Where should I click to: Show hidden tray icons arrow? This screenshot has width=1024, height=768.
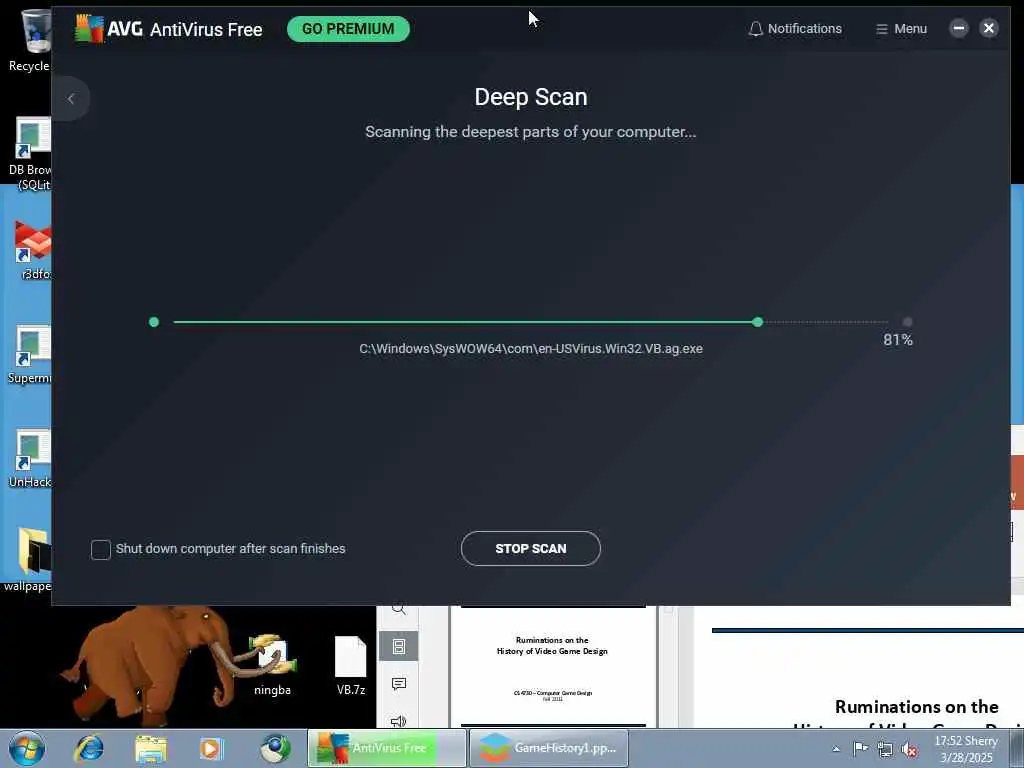click(836, 749)
